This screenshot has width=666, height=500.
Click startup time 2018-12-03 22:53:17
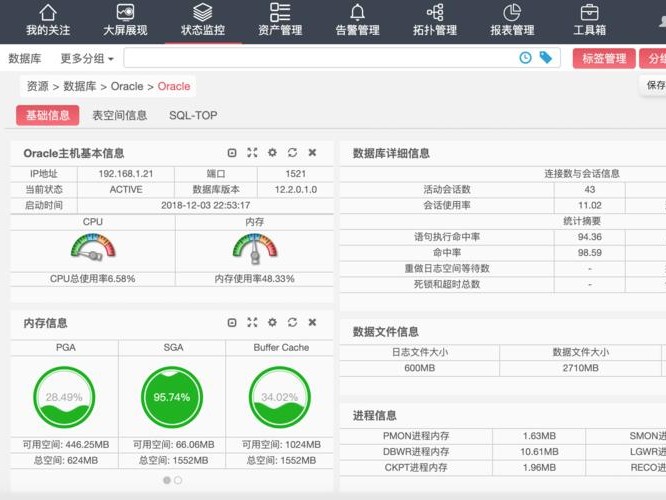[x=206, y=205]
